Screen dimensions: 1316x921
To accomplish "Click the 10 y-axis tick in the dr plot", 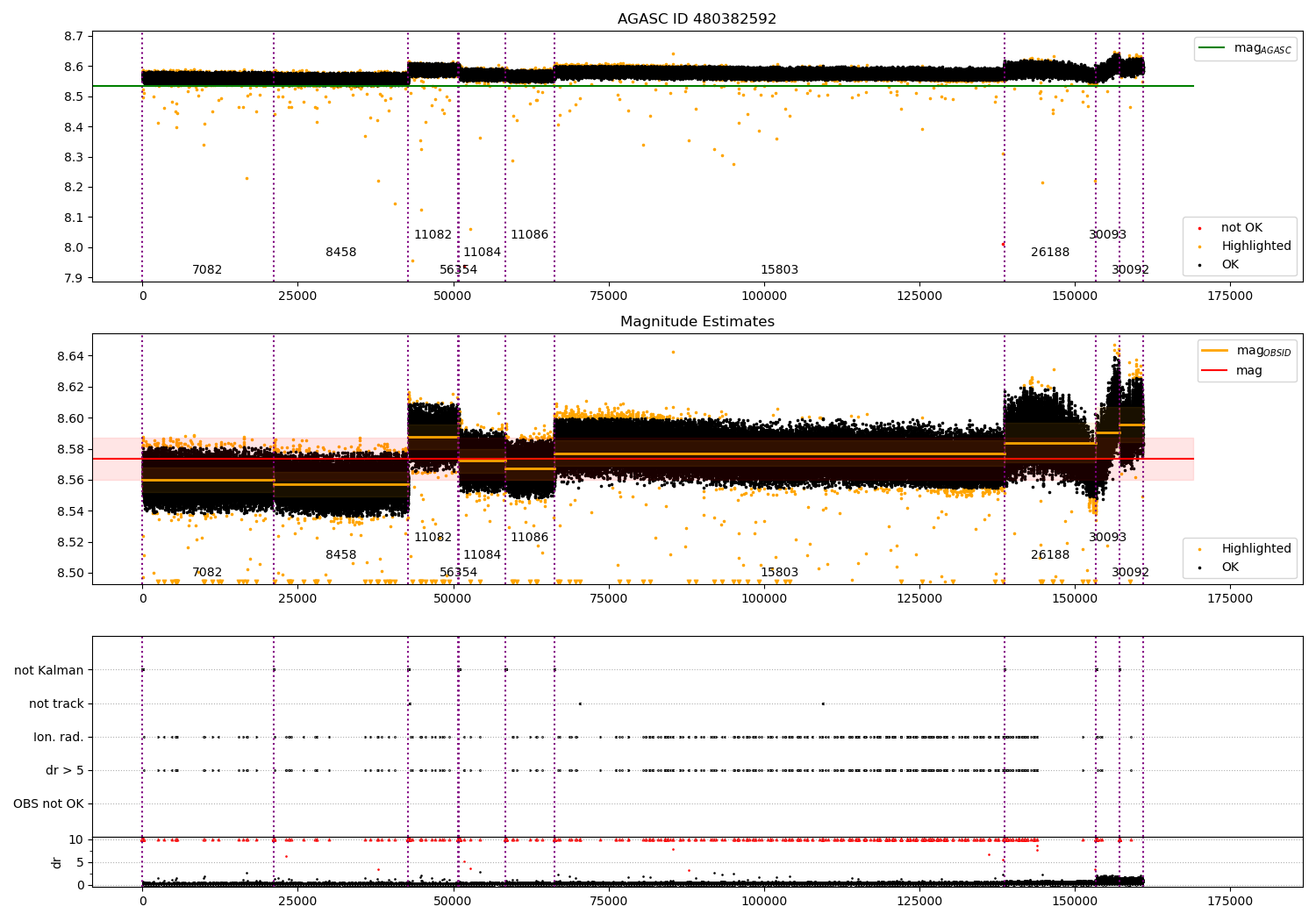I will 76,839.
